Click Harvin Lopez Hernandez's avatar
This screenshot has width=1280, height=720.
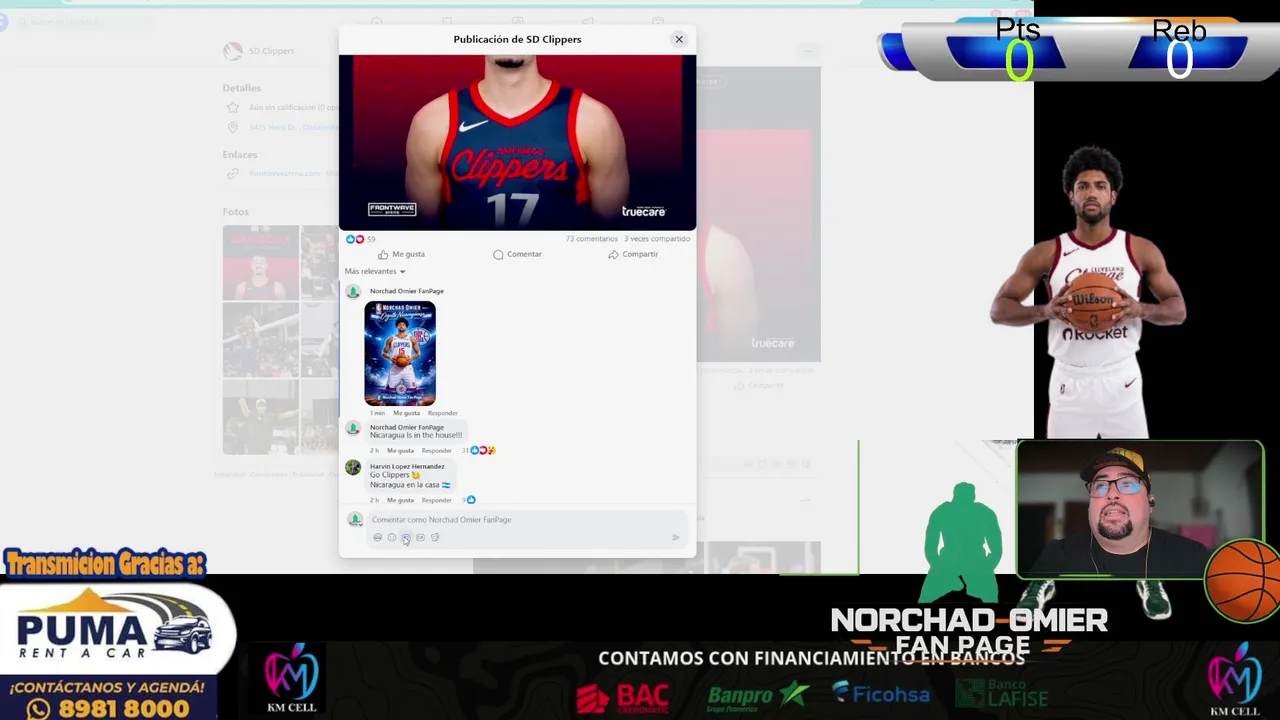pos(353,467)
